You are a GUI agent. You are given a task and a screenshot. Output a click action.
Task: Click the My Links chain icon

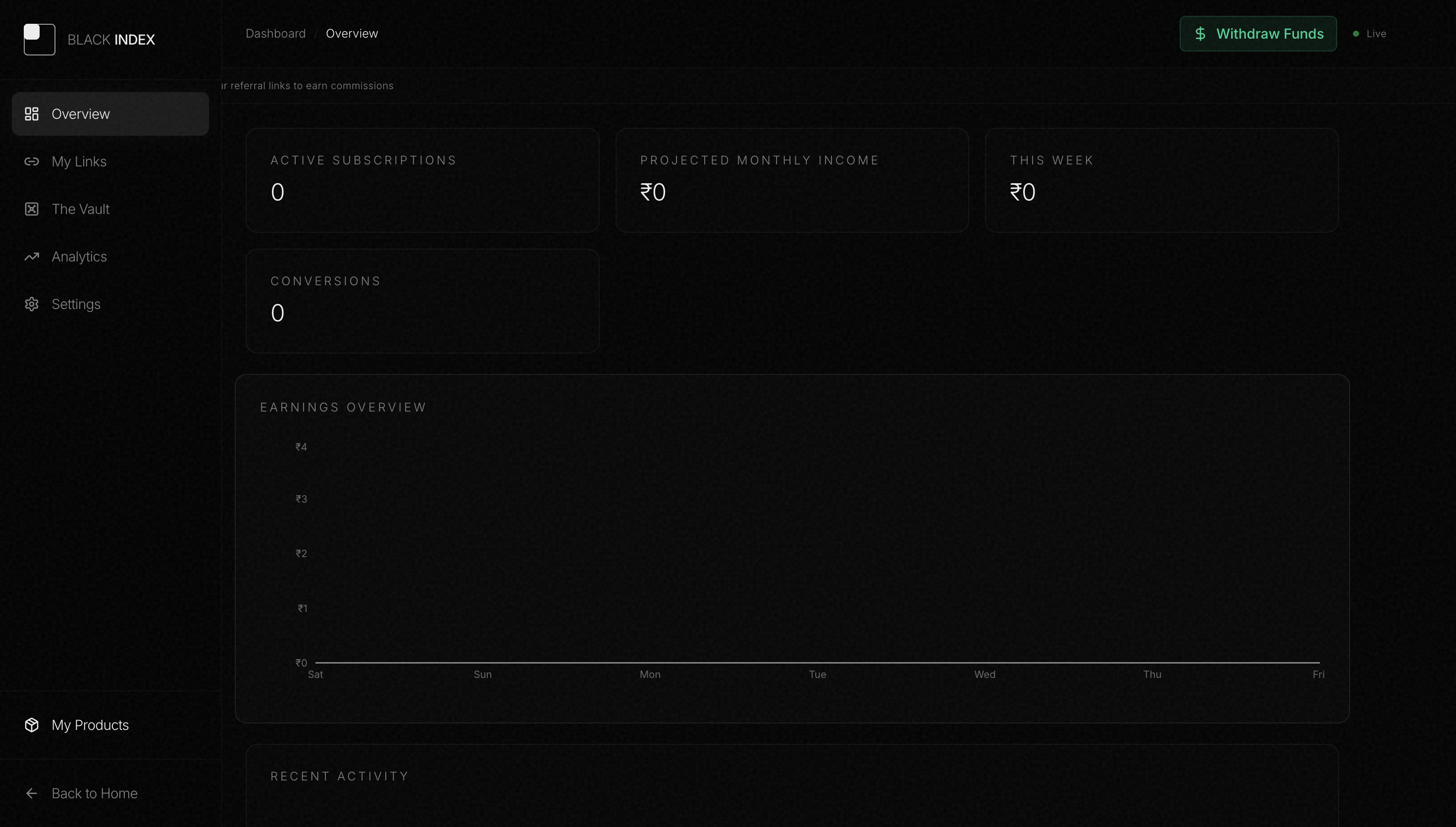(x=32, y=162)
